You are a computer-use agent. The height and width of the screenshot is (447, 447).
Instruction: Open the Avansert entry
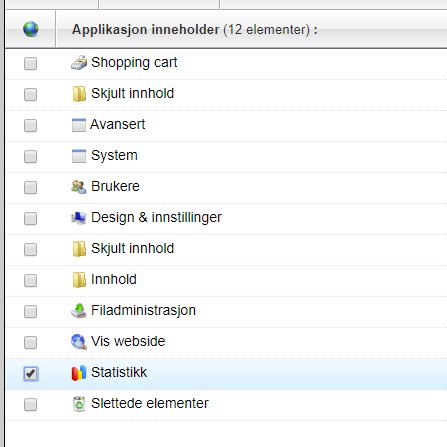(118, 124)
